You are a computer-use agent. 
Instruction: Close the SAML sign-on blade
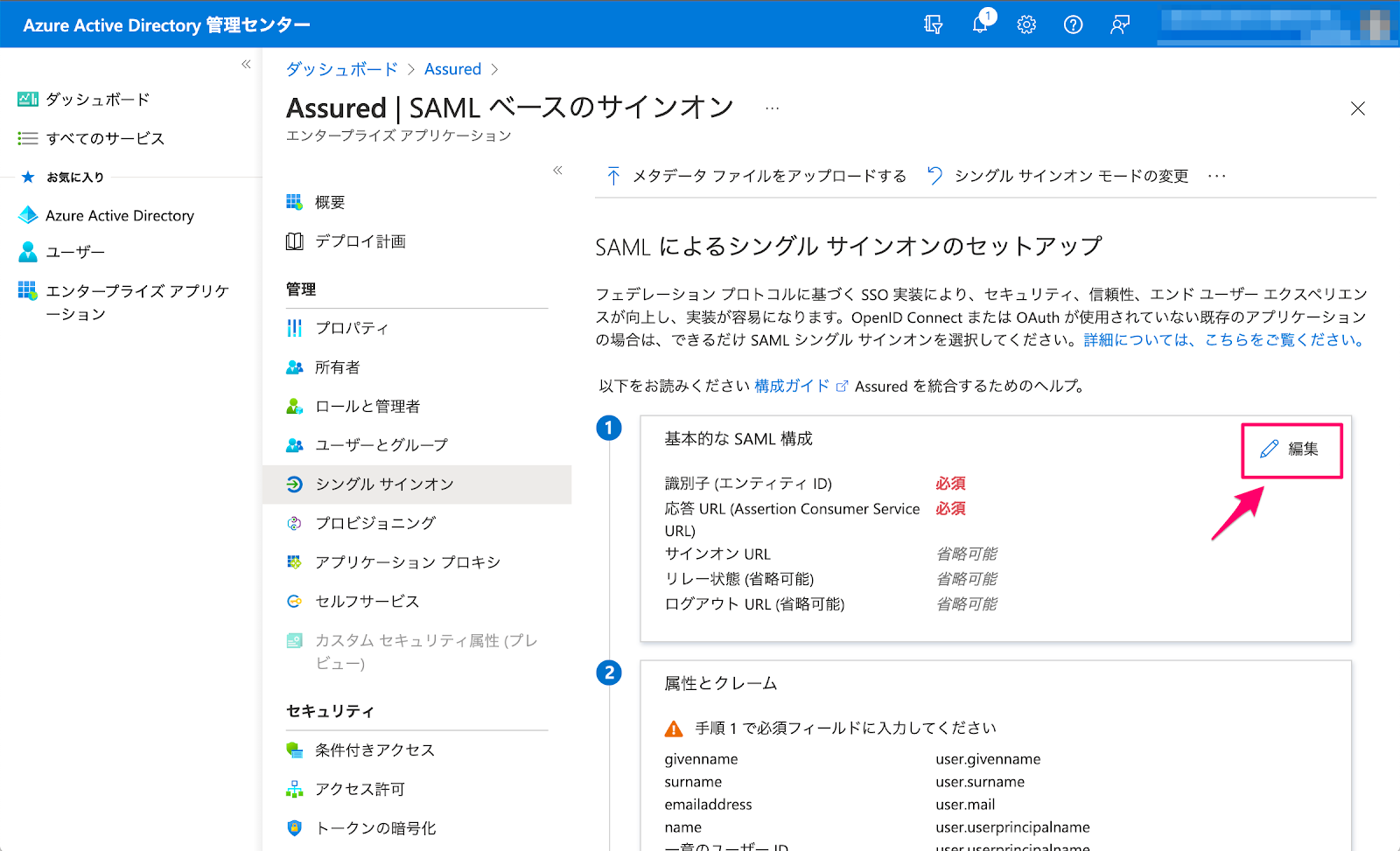coord(1357,108)
